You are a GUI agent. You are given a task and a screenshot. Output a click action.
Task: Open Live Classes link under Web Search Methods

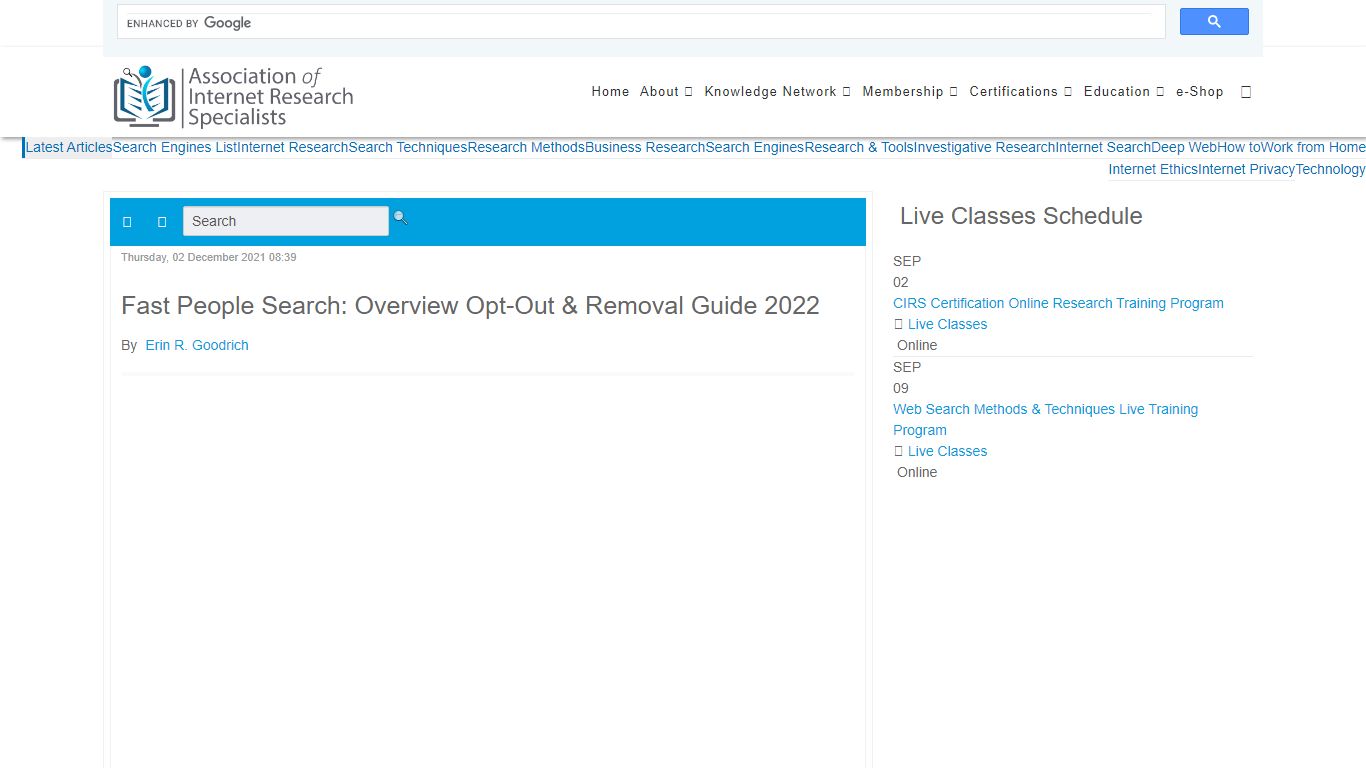point(947,451)
